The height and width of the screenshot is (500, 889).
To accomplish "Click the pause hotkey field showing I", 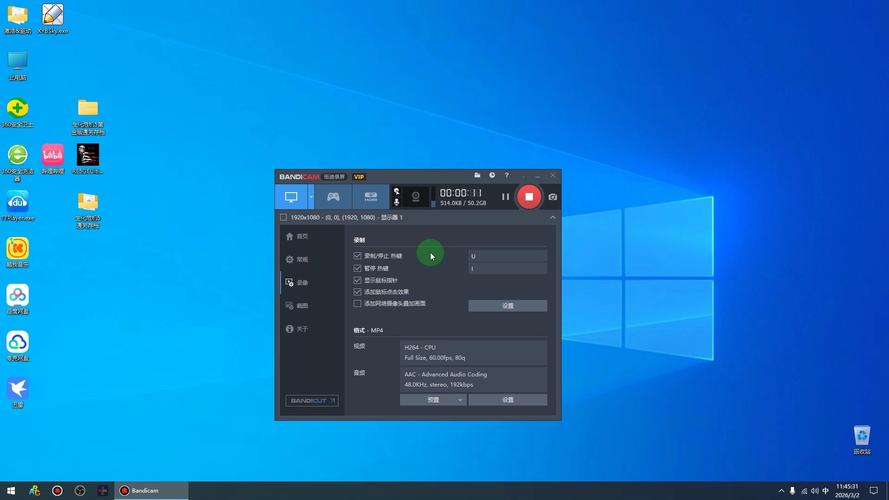I will point(507,268).
